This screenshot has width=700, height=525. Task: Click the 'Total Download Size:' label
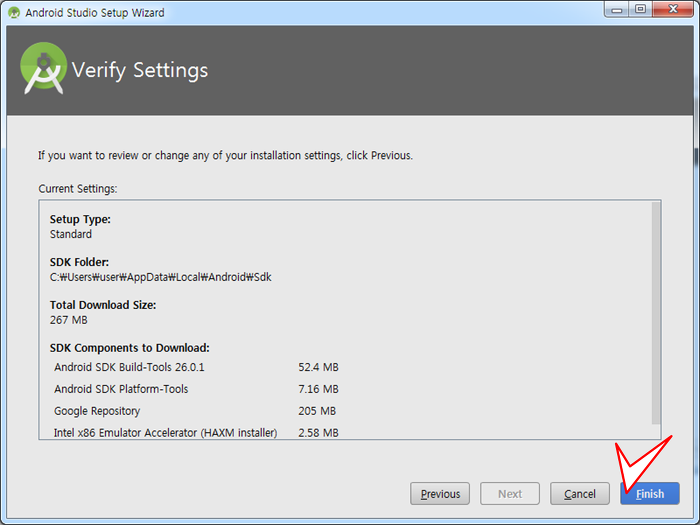coord(103,305)
